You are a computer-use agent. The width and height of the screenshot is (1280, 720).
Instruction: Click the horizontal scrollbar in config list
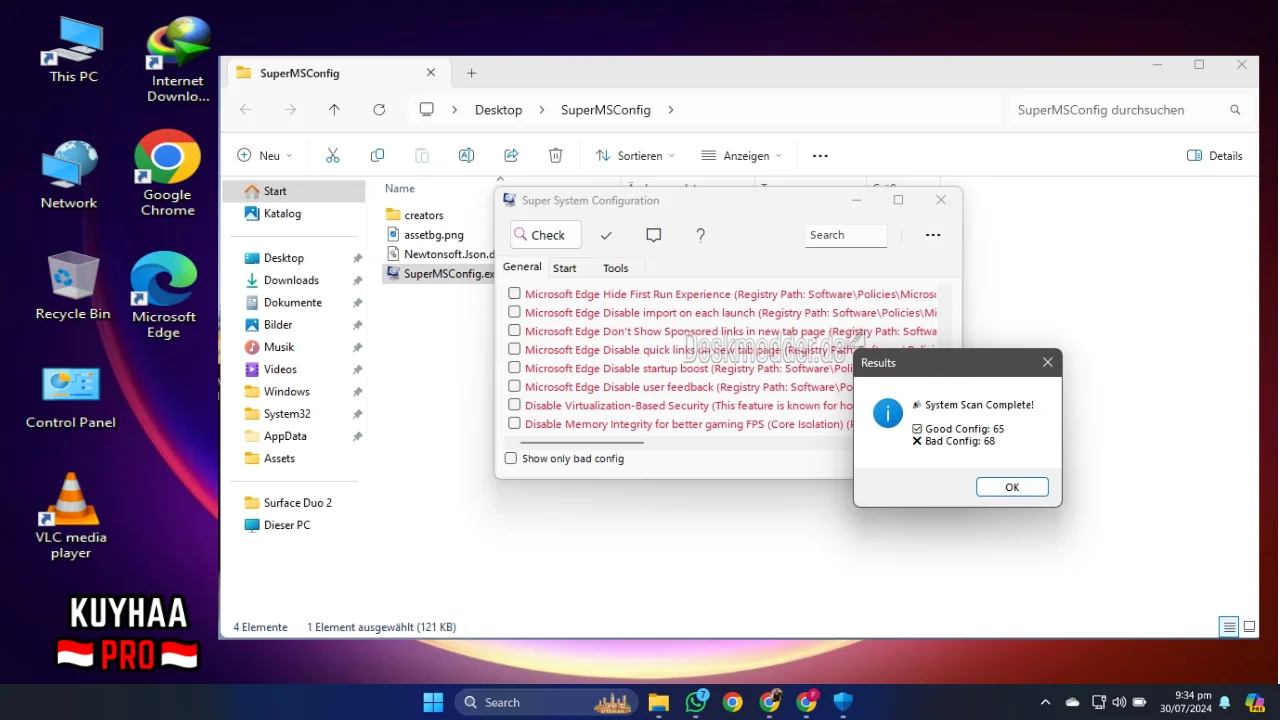583,441
